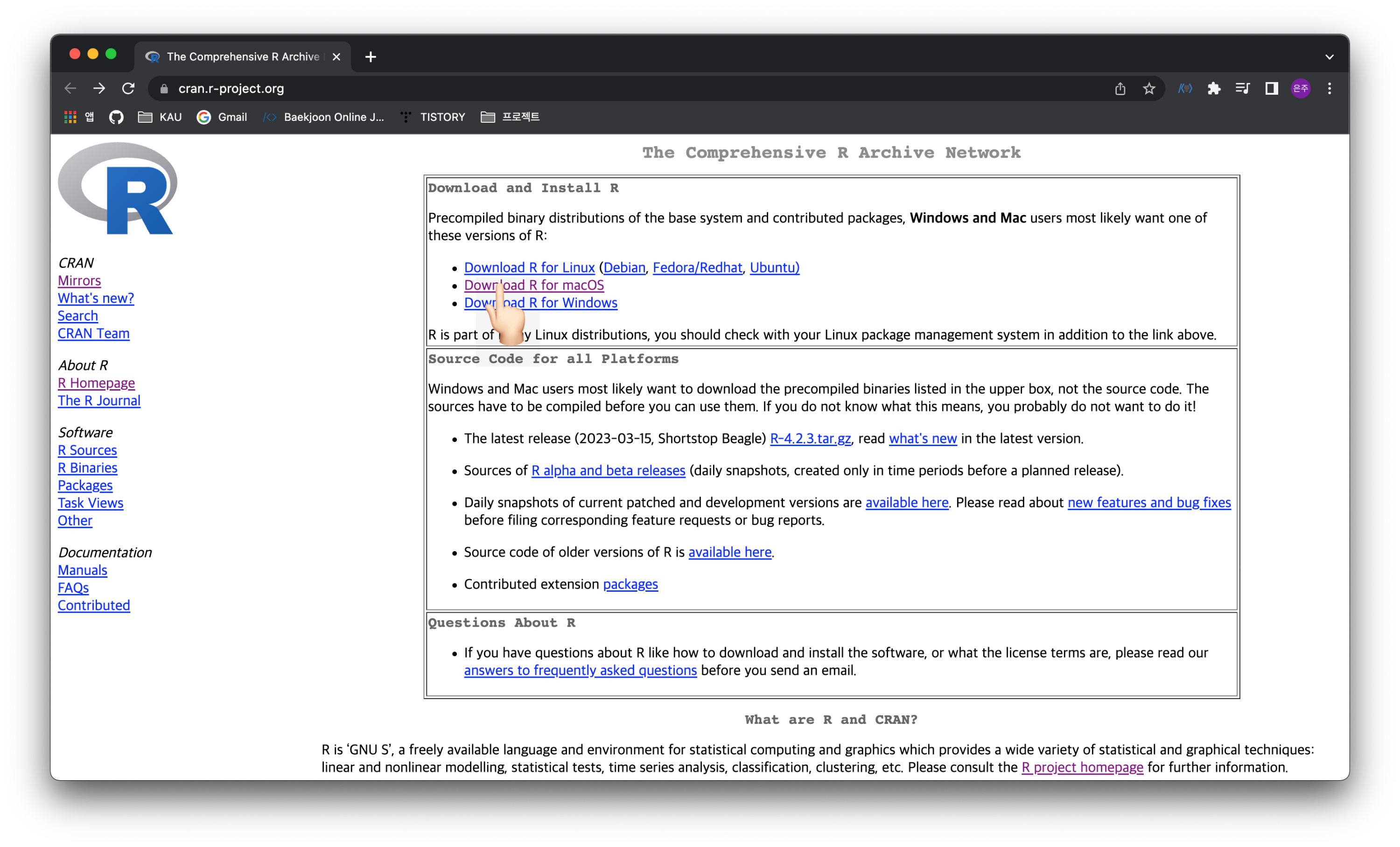Open the R Sources link

[88, 450]
